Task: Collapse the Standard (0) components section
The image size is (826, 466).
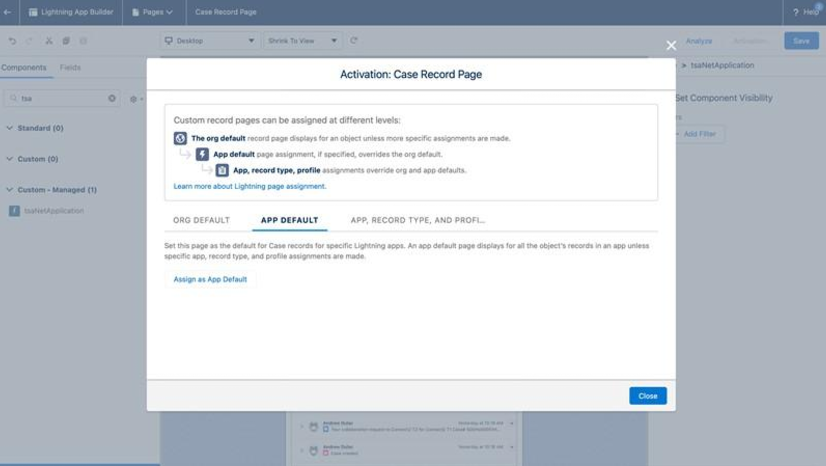Action: (x=35, y=128)
